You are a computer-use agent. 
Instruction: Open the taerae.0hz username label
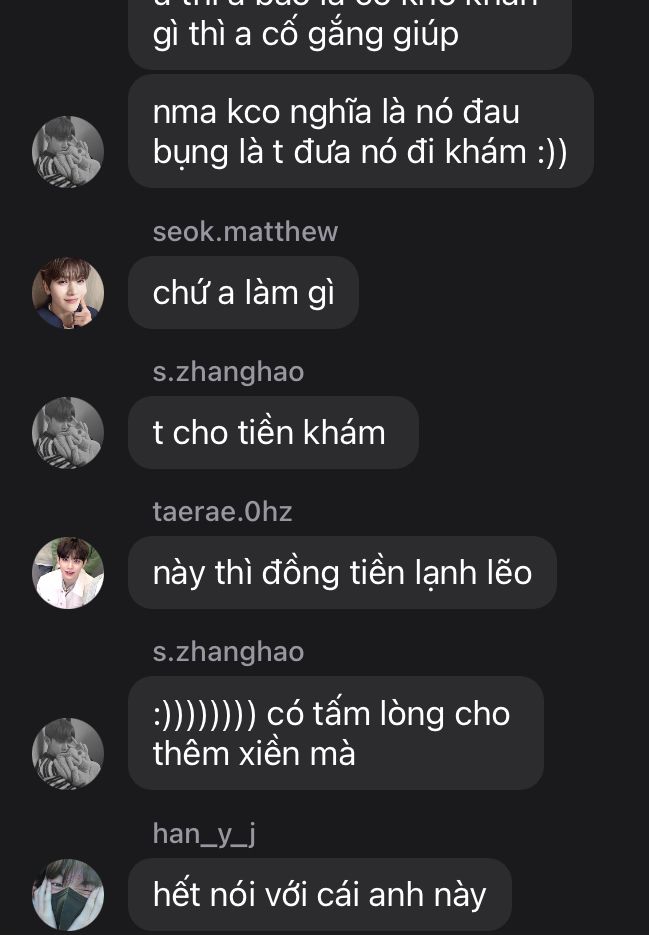[222, 512]
